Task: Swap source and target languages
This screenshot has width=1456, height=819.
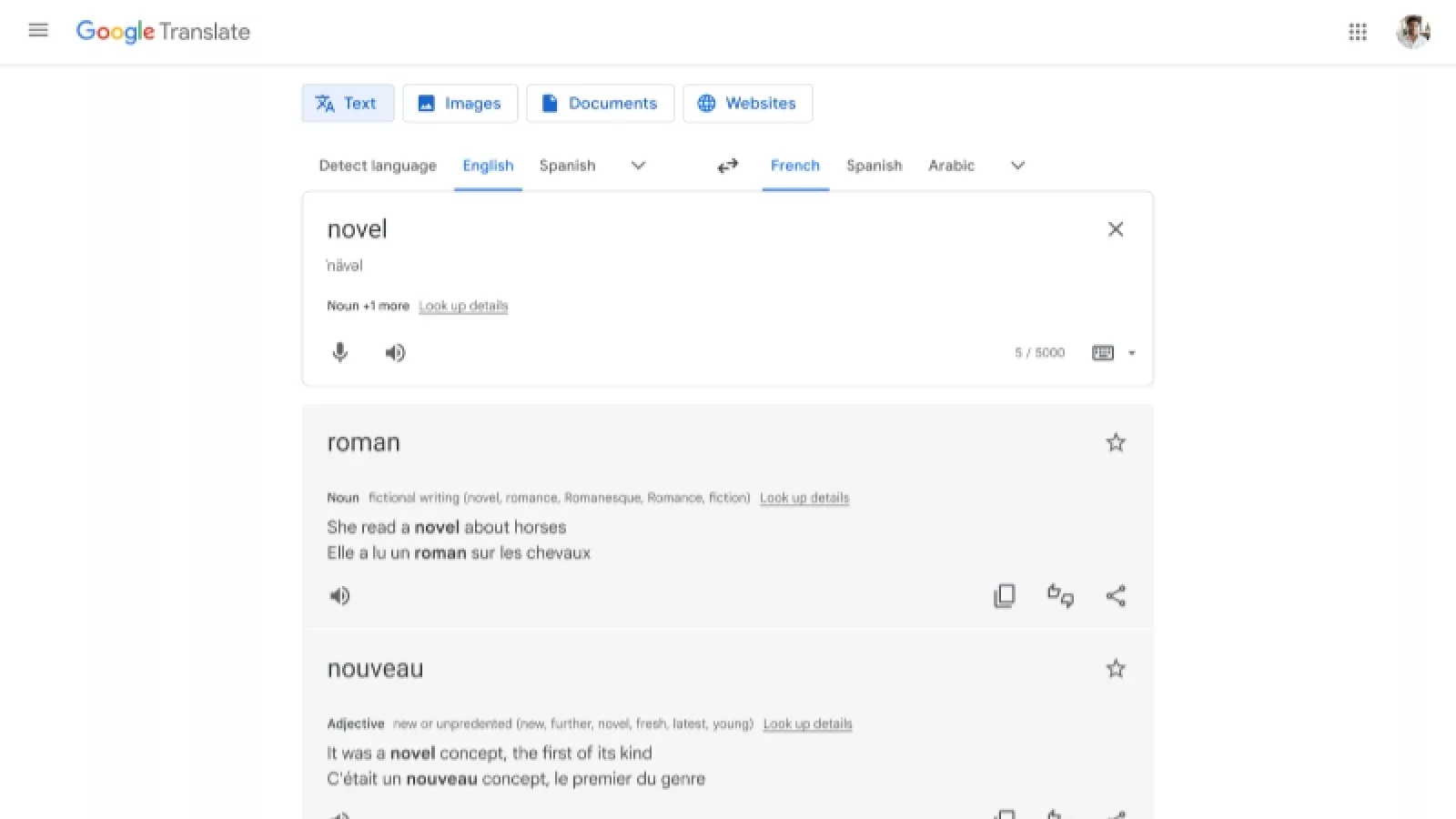Action: point(727,166)
